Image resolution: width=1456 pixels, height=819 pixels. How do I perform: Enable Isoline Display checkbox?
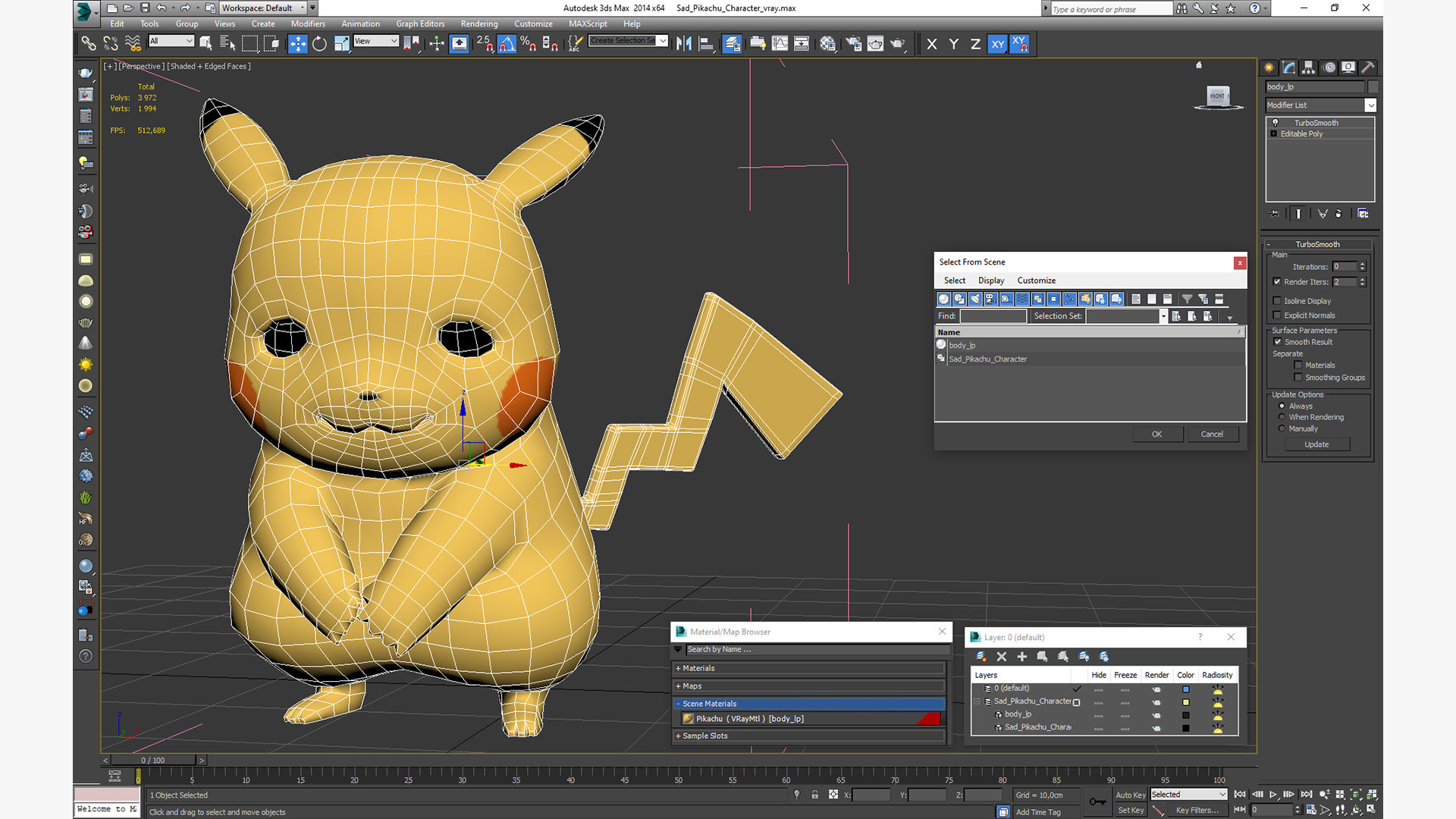click(x=1277, y=300)
